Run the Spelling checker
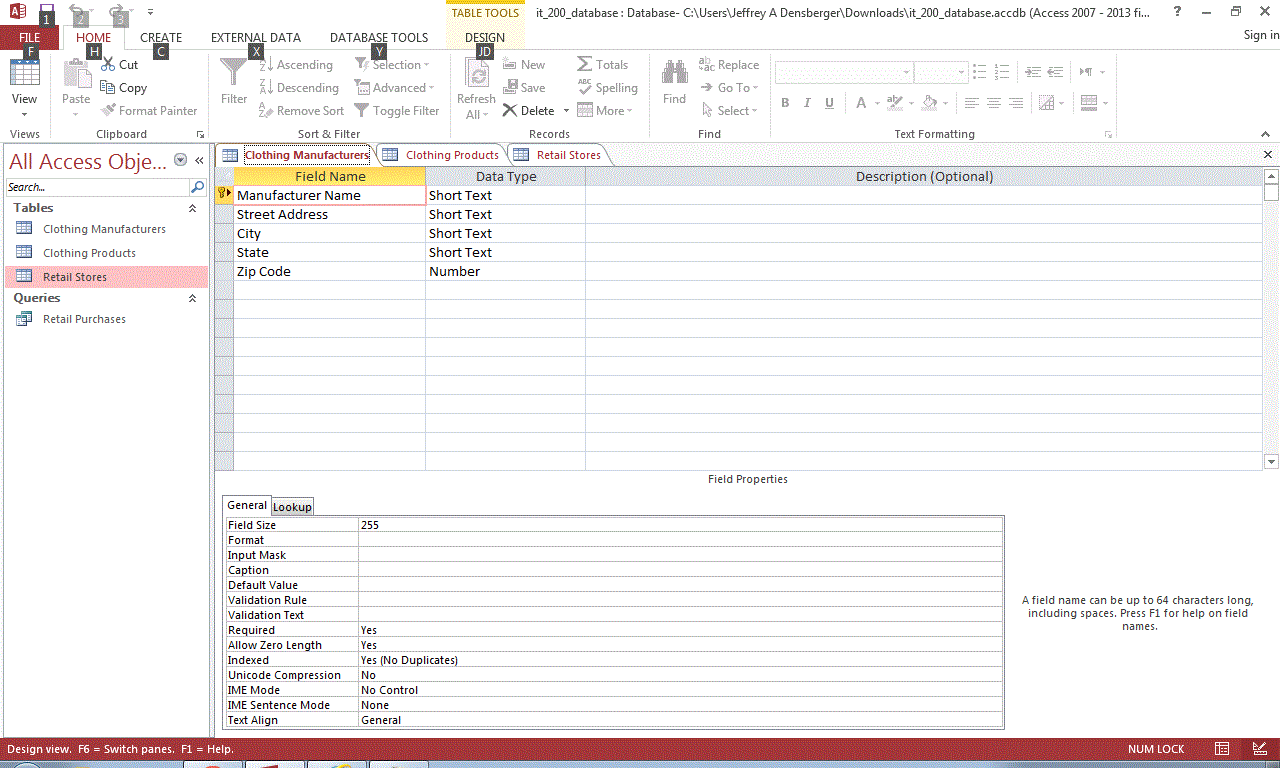This screenshot has height=768, width=1280. click(607, 87)
